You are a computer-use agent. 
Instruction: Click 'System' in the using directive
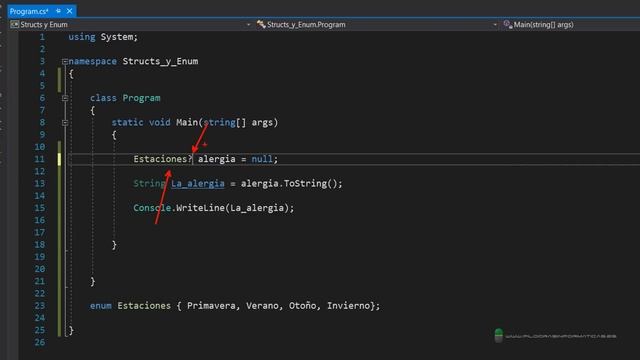117,37
